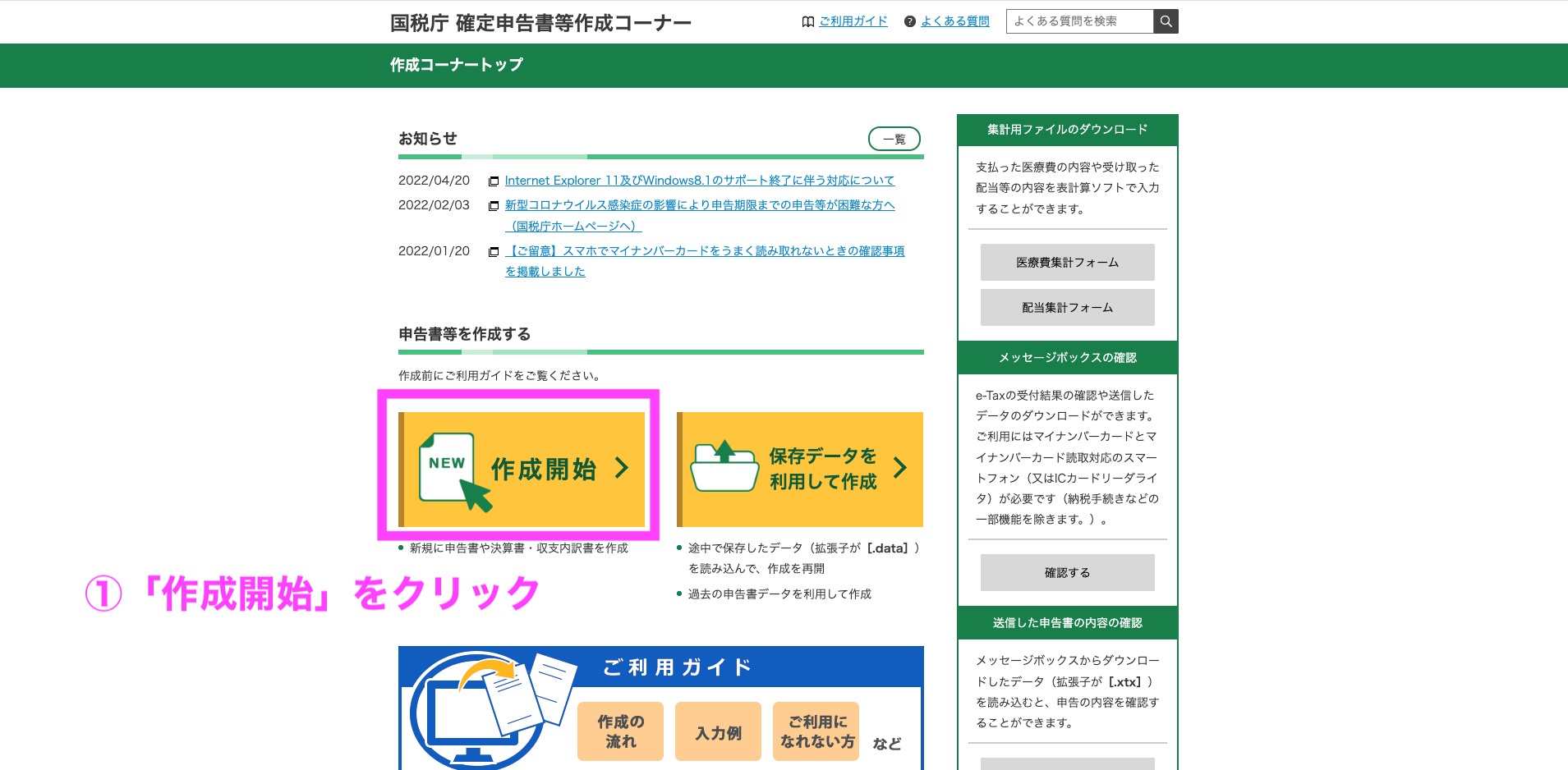Click the magnifying glass search icon
This screenshot has height=770, width=1568.
coord(1166,21)
